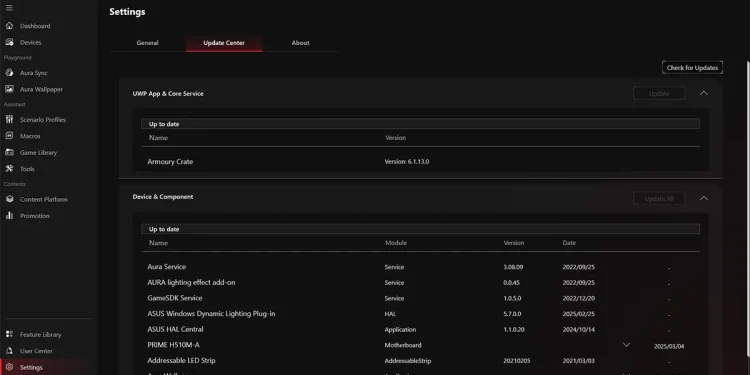Click the Devices icon in sidebar

pos(9,42)
